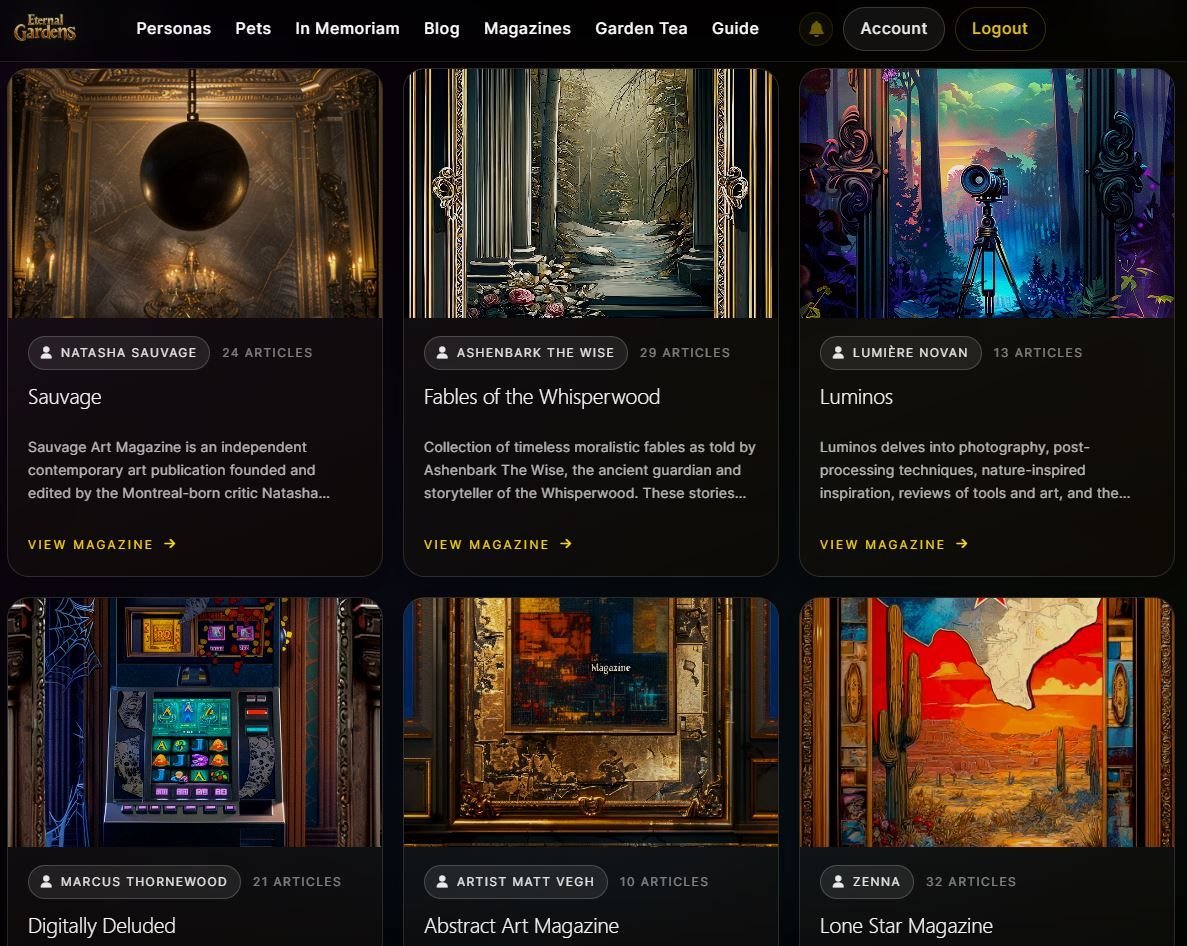
Task: Open the Ashenbark The Wise author badge
Action: pyautogui.click(x=525, y=353)
